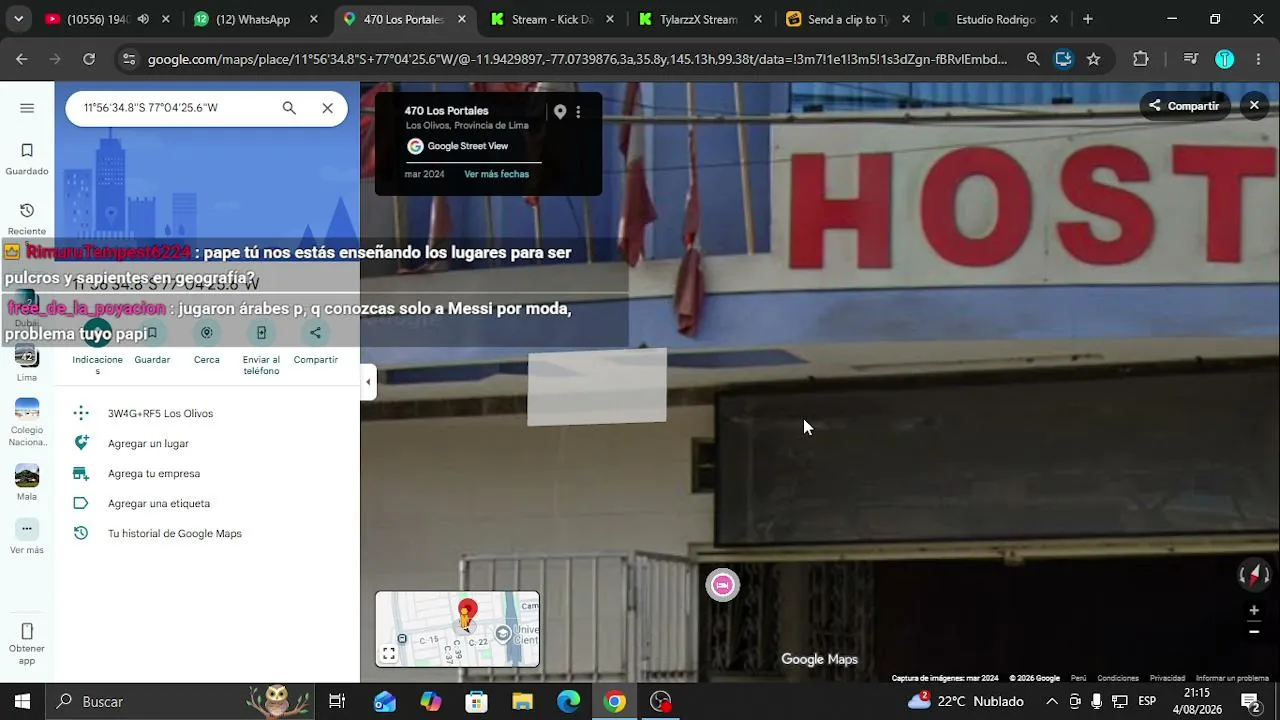This screenshot has width=1280, height=720.
Task: Open Reciente history in sidebar
Action: tap(27, 218)
